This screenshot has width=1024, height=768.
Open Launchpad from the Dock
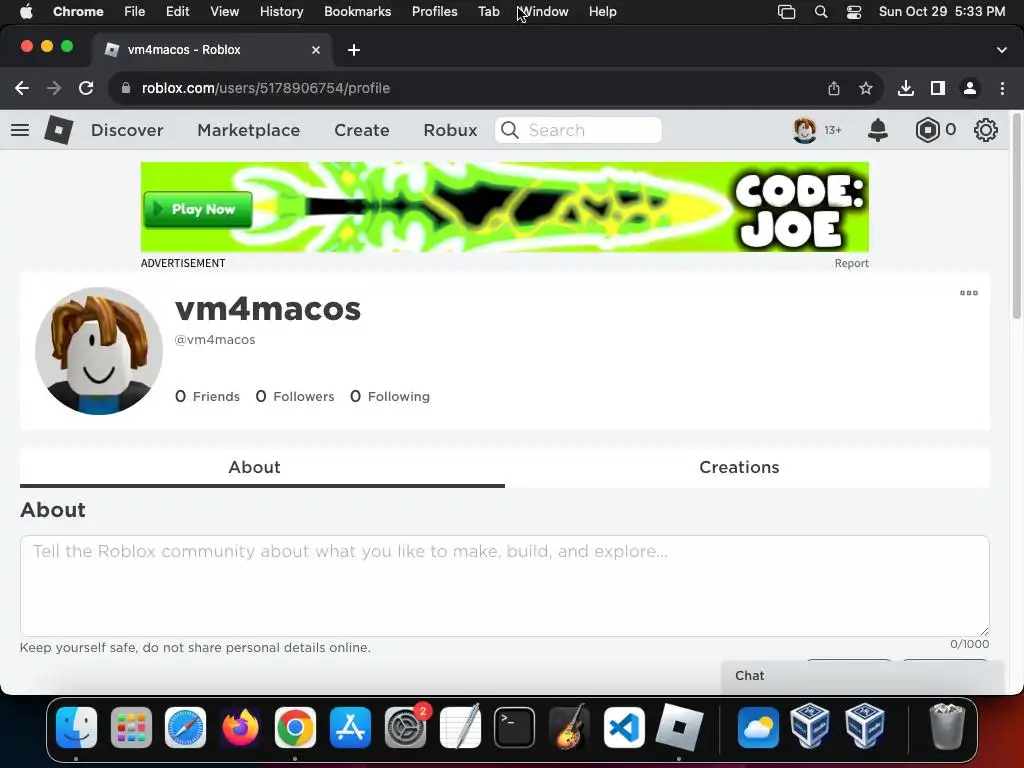131,727
